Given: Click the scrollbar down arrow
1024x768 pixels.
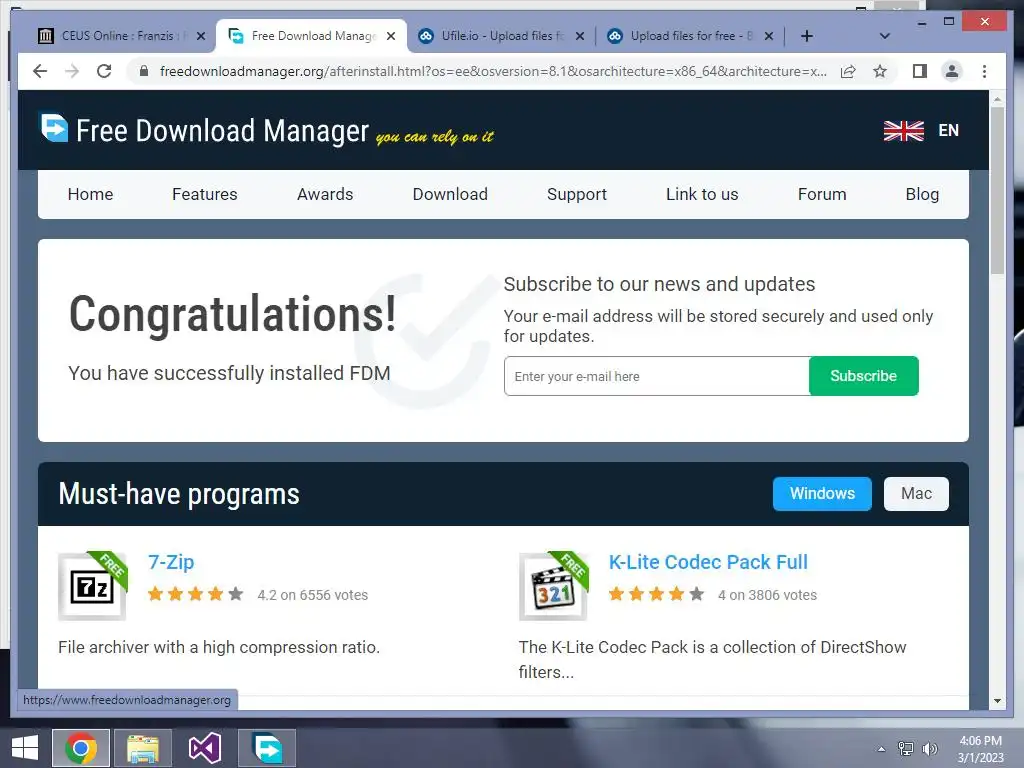Looking at the screenshot, I should click(997, 701).
